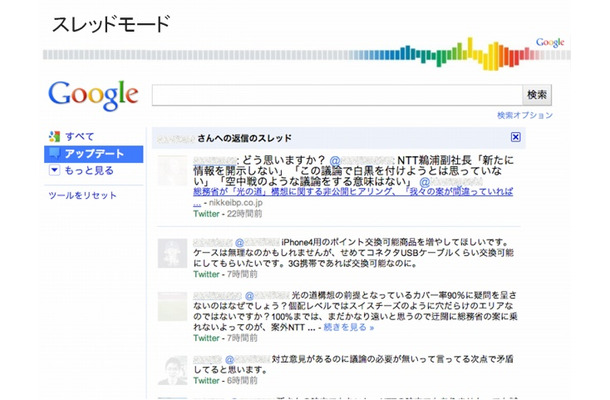The height and width of the screenshot is (400, 610).
Task: Select アップデート in the sidebar
Action: (94, 154)
